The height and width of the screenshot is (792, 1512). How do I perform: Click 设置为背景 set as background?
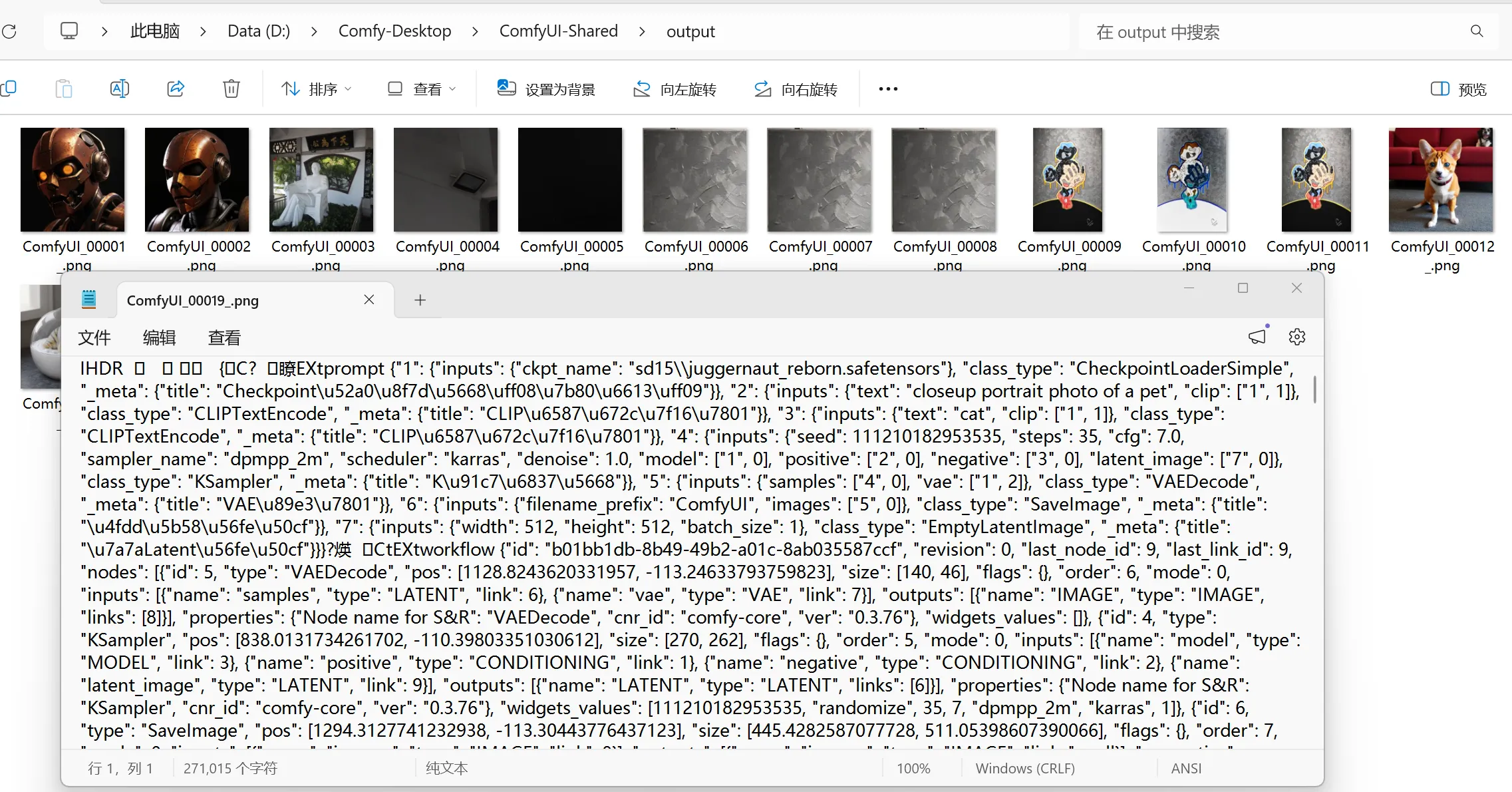pyautogui.click(x=546, y=89)
